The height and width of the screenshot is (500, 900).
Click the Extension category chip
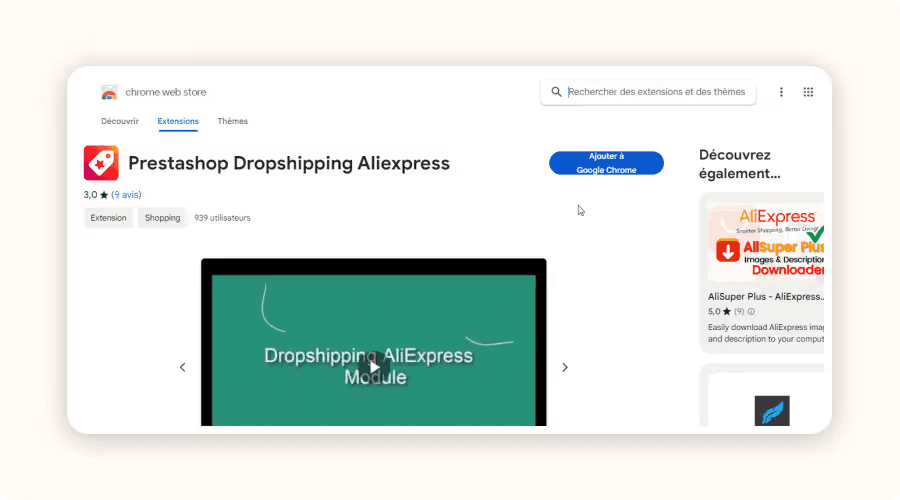tap(108, 218)
